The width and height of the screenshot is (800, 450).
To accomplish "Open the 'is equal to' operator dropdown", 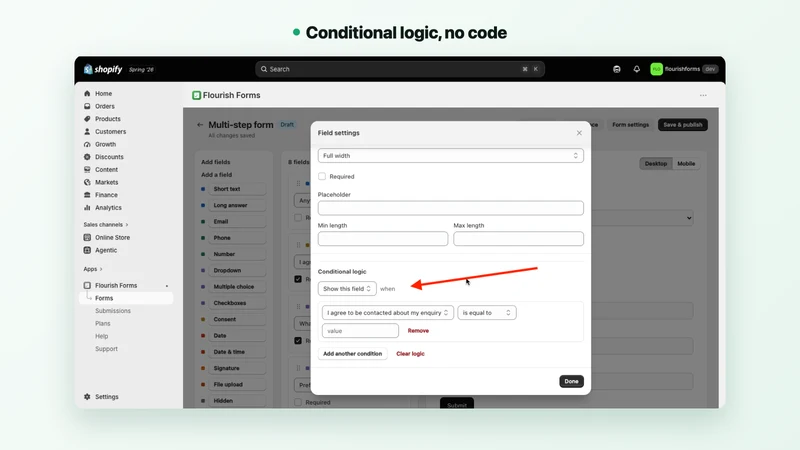I will pyautogui.click(x=487, y=313).
